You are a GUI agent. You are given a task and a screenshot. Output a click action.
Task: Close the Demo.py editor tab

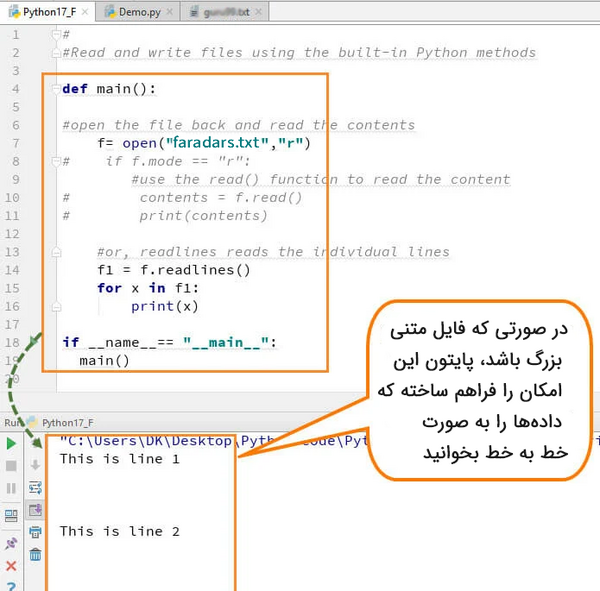pyautogui.click(x=170, y=12)
